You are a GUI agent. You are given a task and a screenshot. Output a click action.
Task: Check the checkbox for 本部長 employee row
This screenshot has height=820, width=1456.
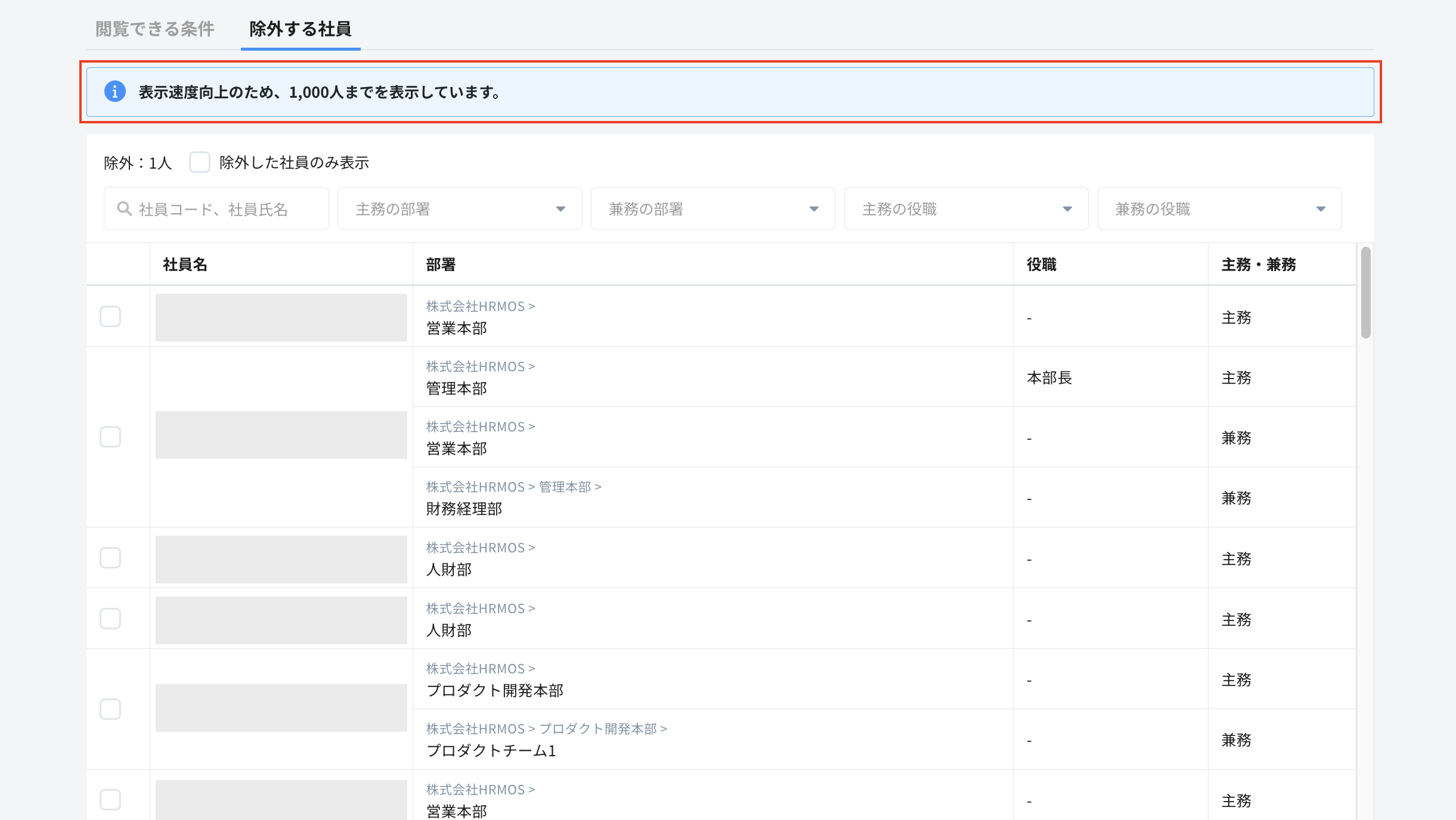(110, 437)
